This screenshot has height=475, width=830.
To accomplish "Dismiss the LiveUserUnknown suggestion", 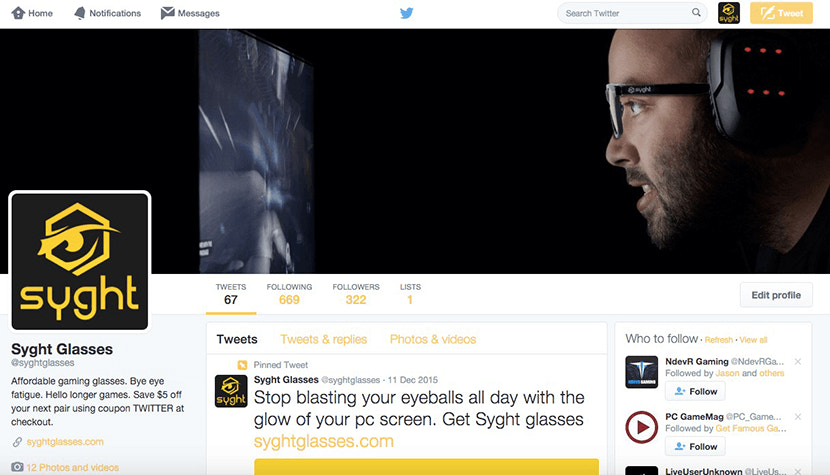I will click(798, 471).
